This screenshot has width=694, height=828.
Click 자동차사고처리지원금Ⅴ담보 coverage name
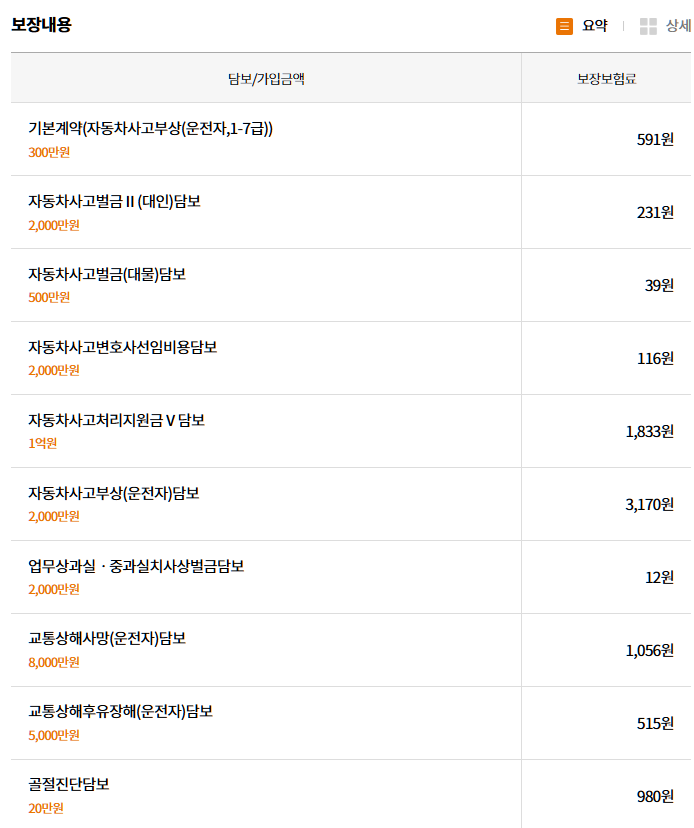116,420
